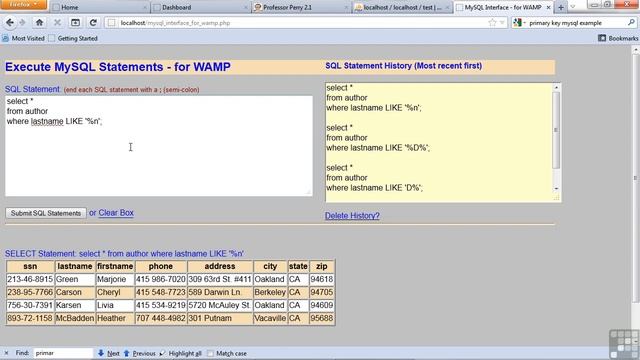Click the firstname cell Livia
The height and width of the screenshot is (360, 640).
point(115,305)
